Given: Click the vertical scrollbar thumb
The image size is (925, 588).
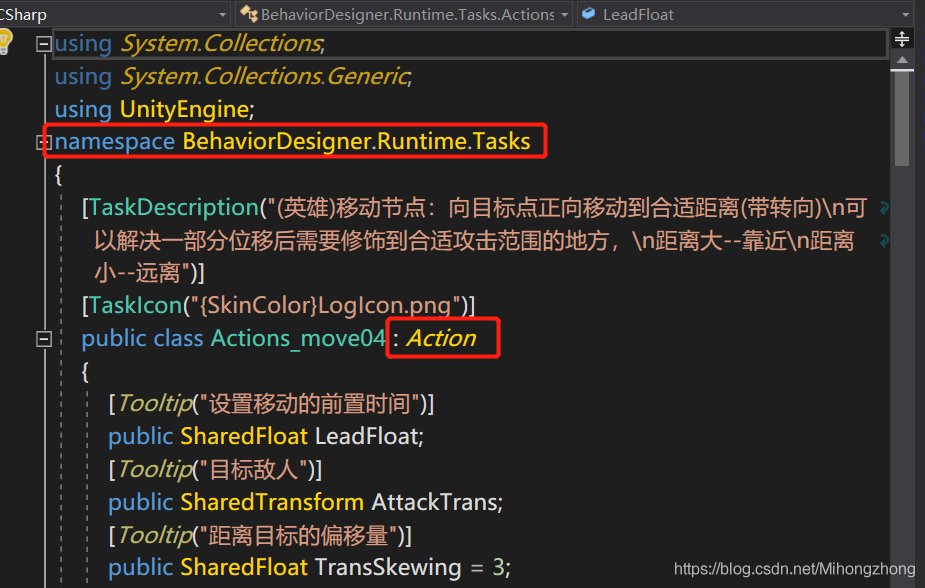Looking at the screenshot, I should click(902, 118).
